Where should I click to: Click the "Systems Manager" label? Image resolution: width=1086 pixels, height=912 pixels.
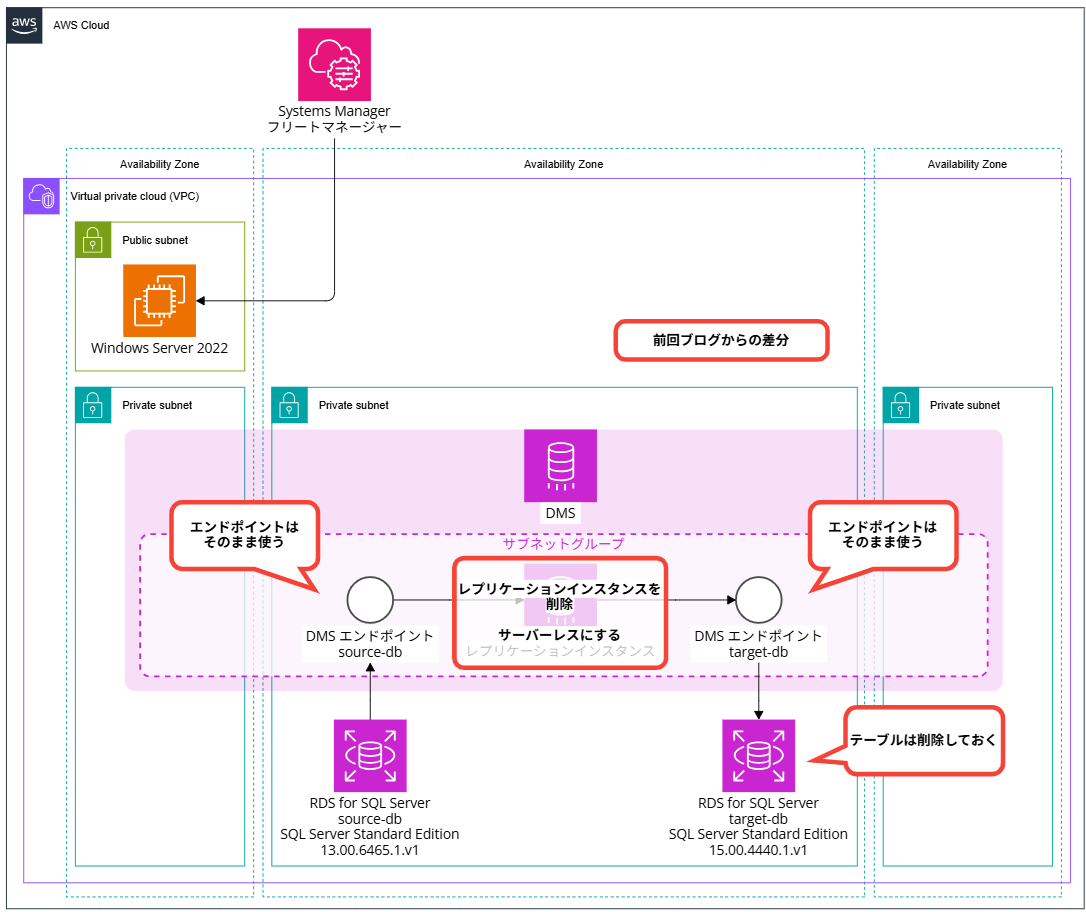coord(335,111)
